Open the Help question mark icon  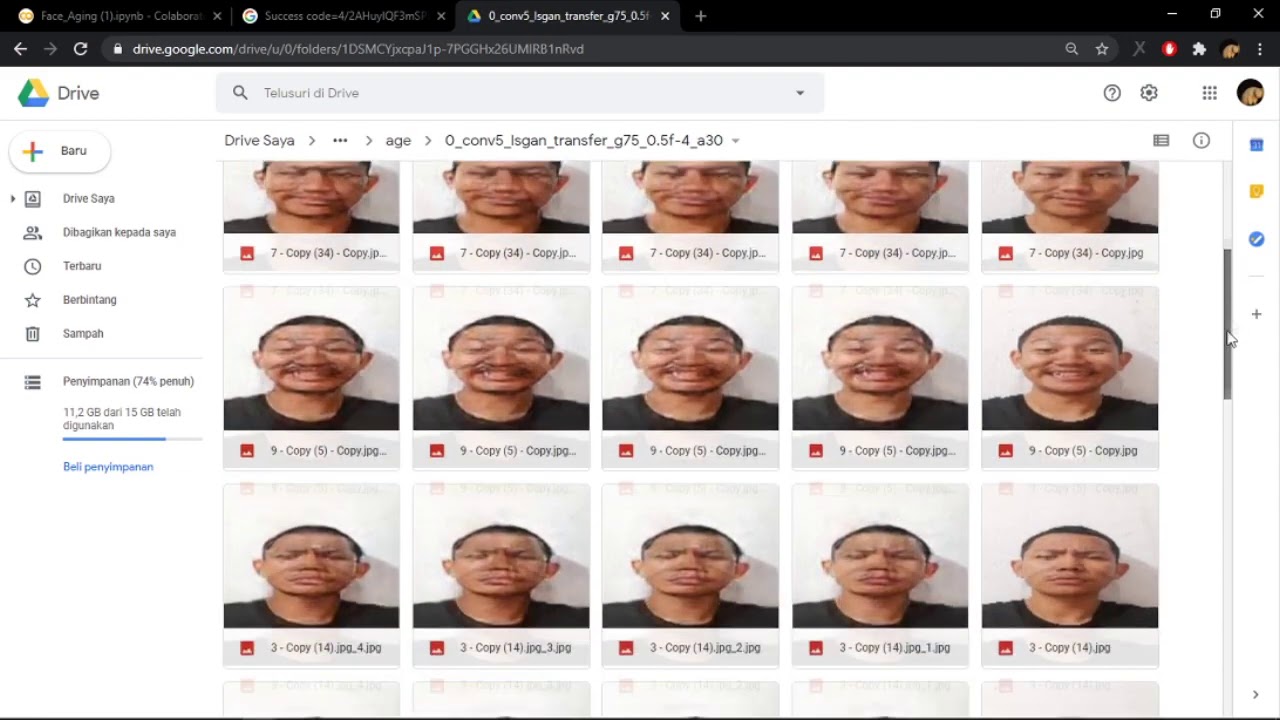(x=1112, y=93)
